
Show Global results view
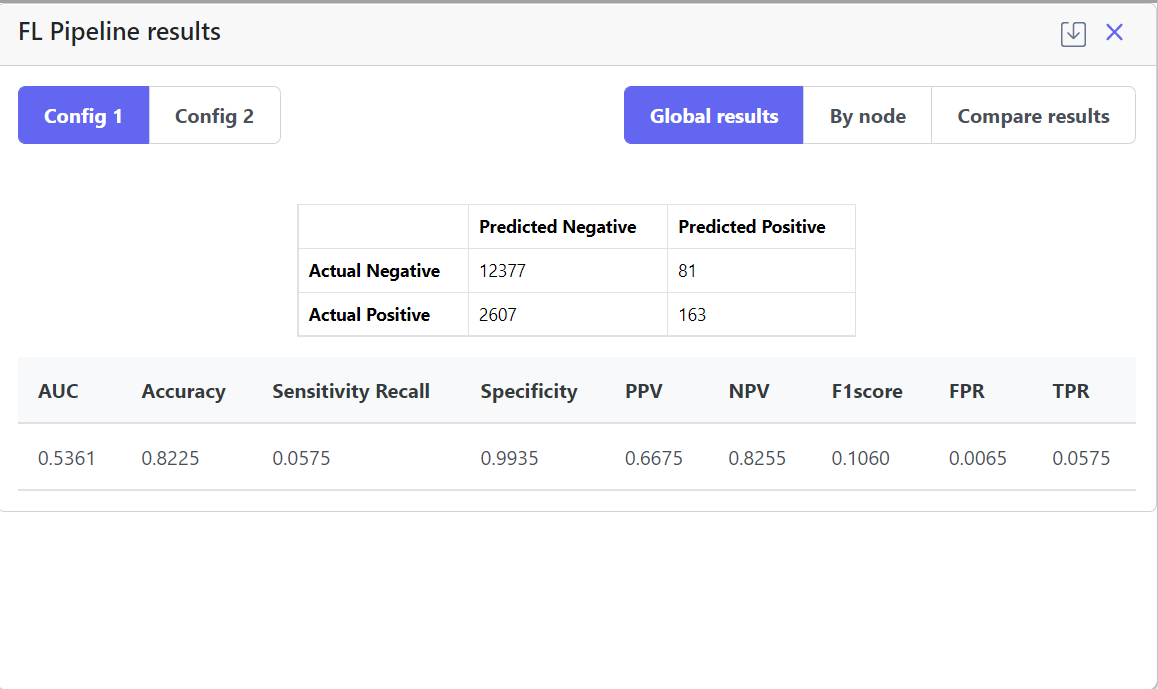pyautogui.click(x=713, y=116)
